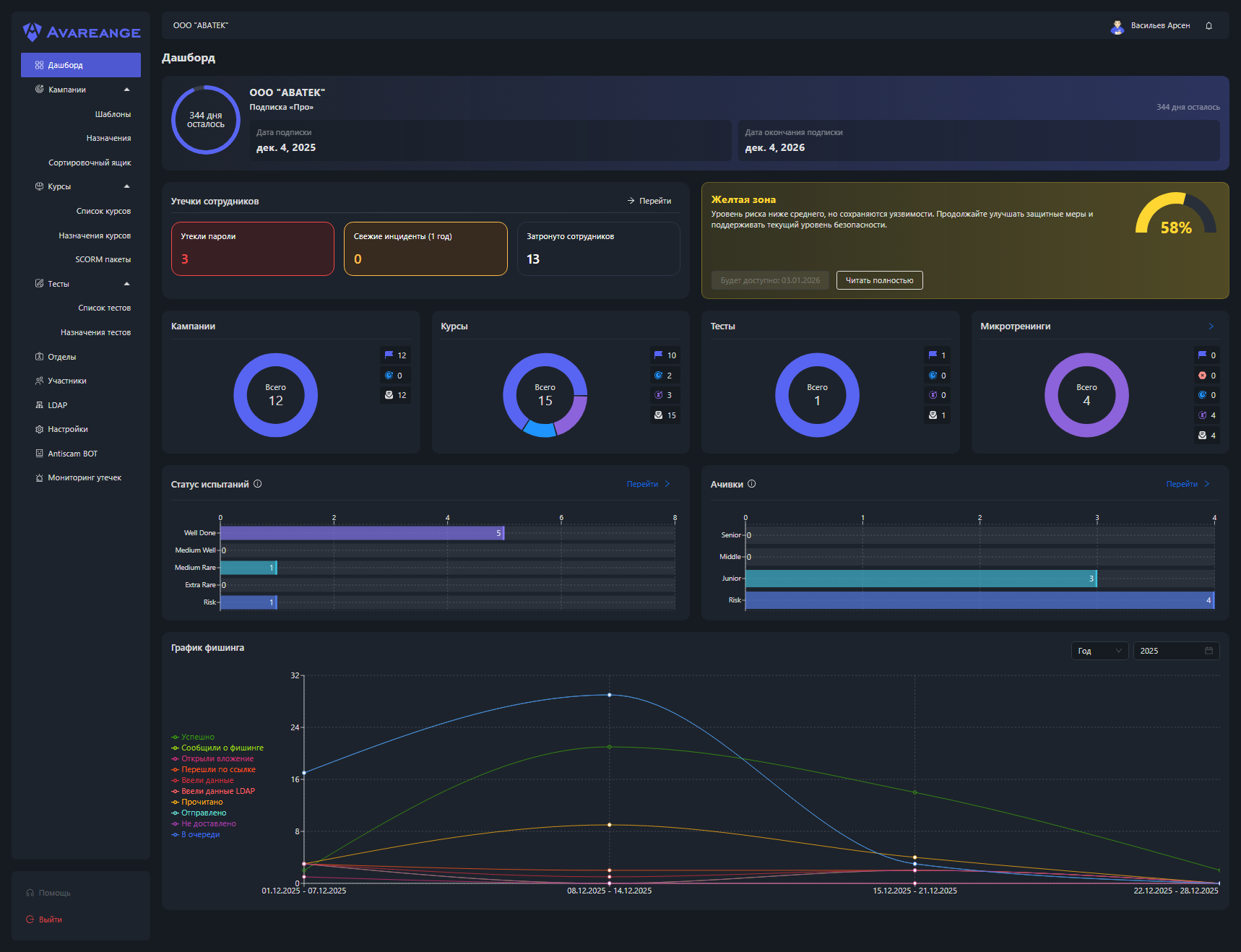Click the AVAREANGE logo
The width and height of the screenshot is (1241, 952).
pyautogui.click(x=82, y=33)
